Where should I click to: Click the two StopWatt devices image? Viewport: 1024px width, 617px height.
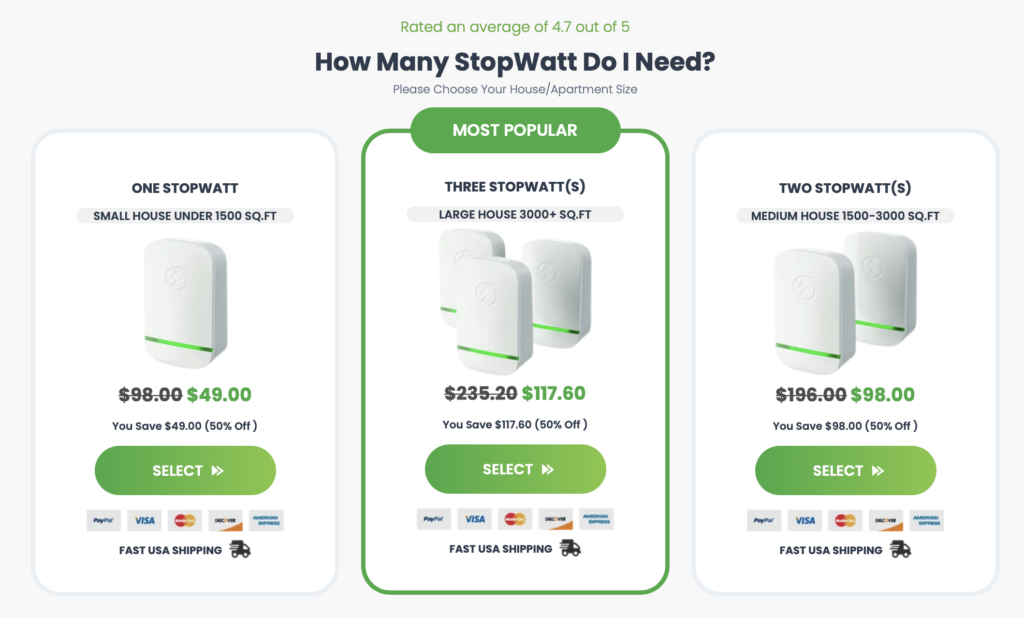point(846,302)
